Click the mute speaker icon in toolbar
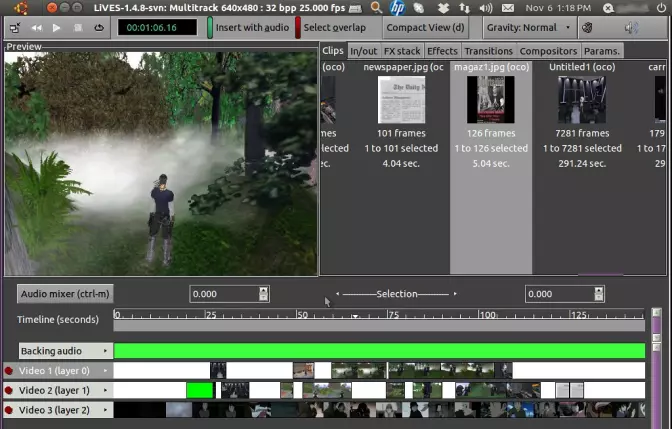This screenshot has width=672, height=429. (631, 28)
